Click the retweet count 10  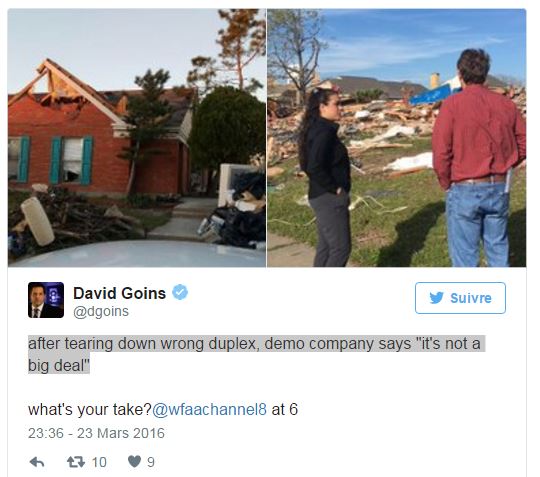pos(99,462)
